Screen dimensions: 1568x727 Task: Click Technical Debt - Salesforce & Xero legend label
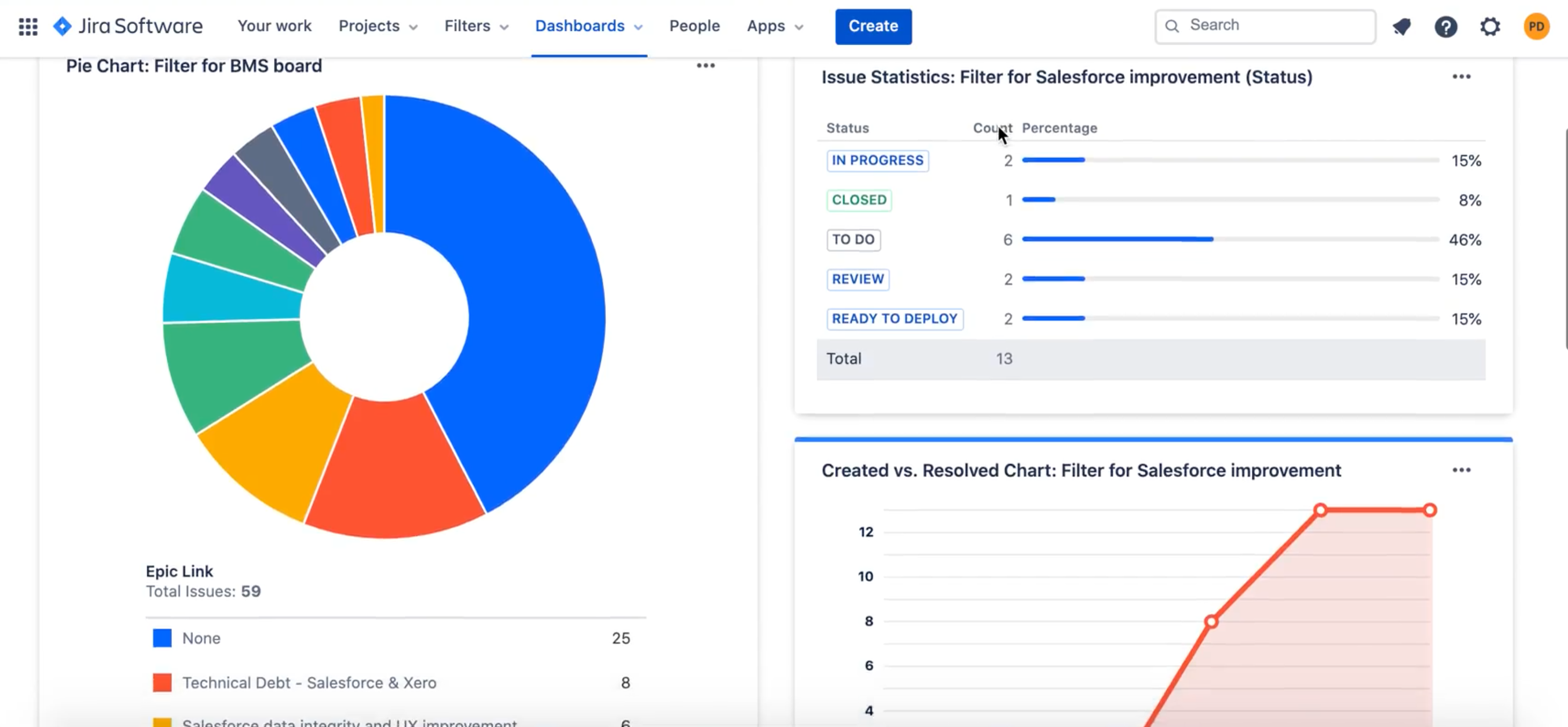(x=309, y=683)
